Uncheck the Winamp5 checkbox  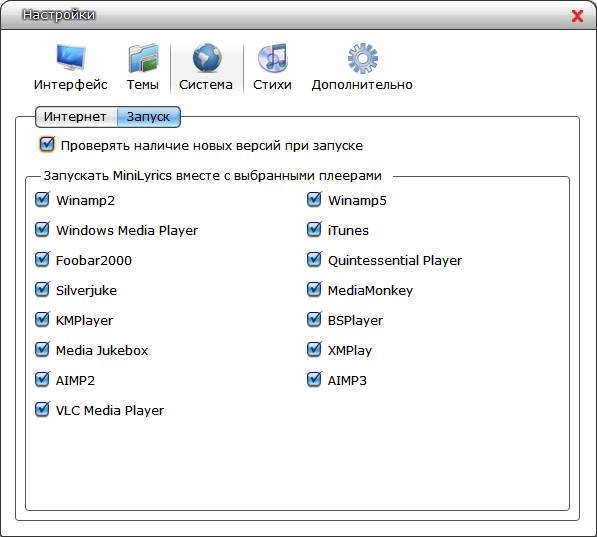click(314, 199)
